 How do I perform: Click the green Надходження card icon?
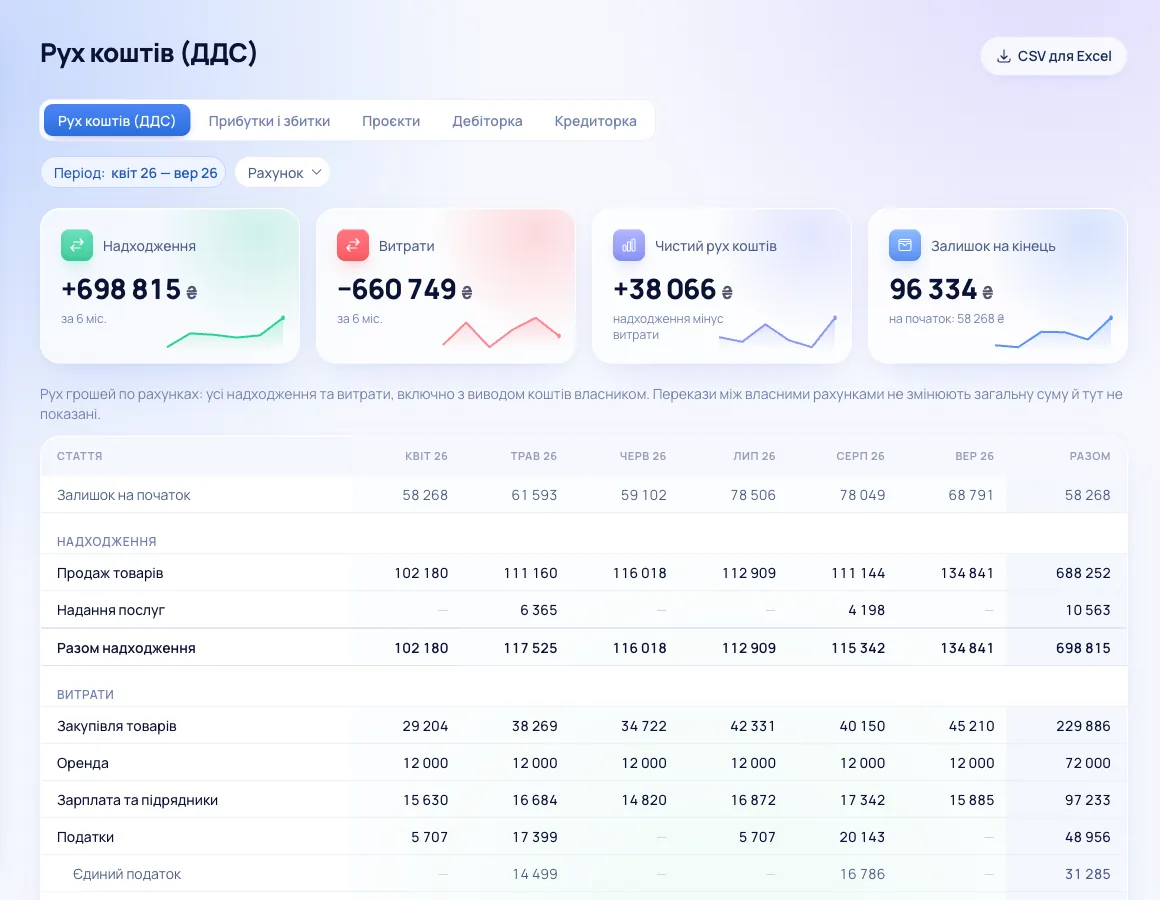77,246
